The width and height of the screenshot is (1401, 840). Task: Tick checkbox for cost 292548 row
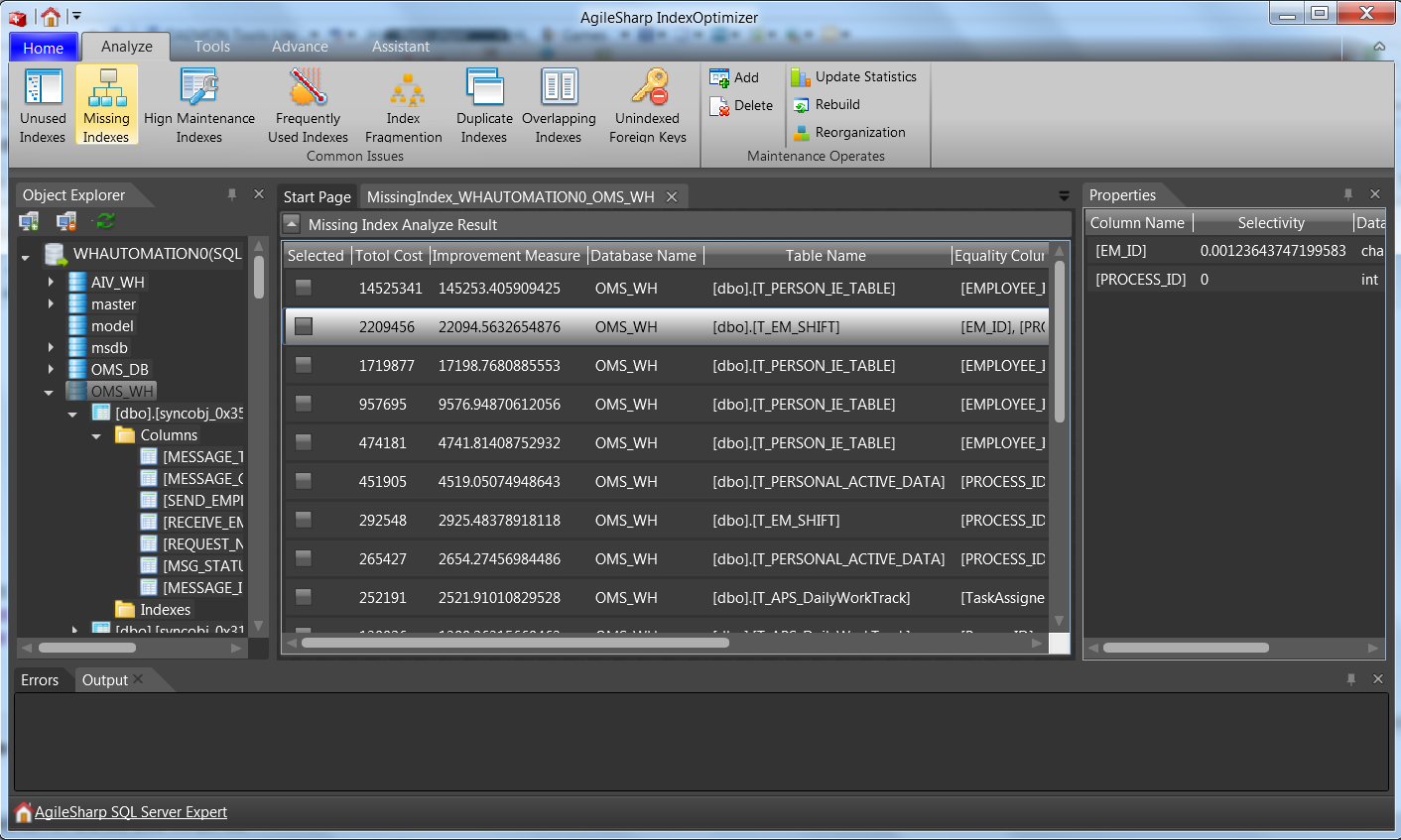click(304, 520)
